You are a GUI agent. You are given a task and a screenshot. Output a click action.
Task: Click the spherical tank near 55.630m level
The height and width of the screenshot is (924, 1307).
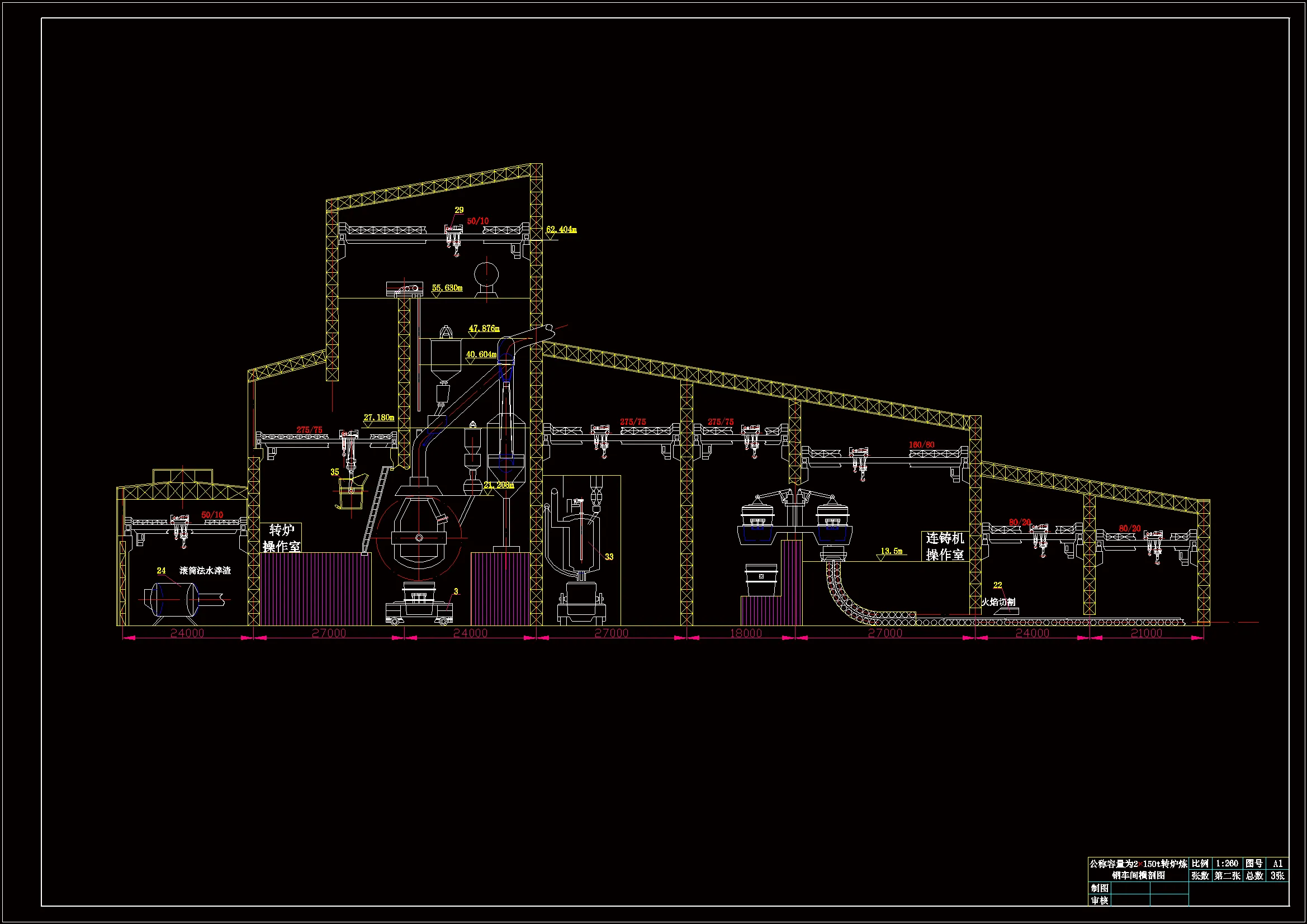coord(487,275)
